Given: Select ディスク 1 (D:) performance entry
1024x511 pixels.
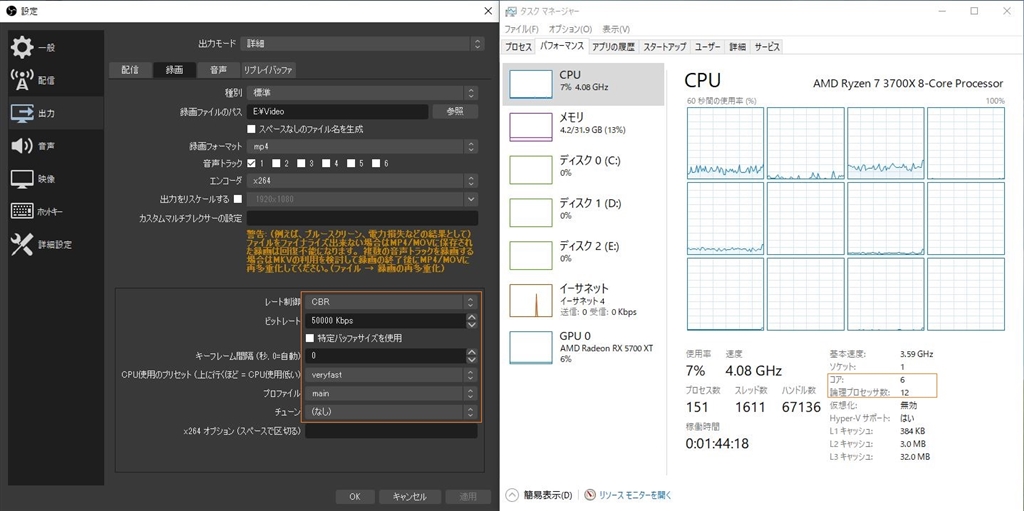Looking at the screenshot, I should [x=583, y=212].
